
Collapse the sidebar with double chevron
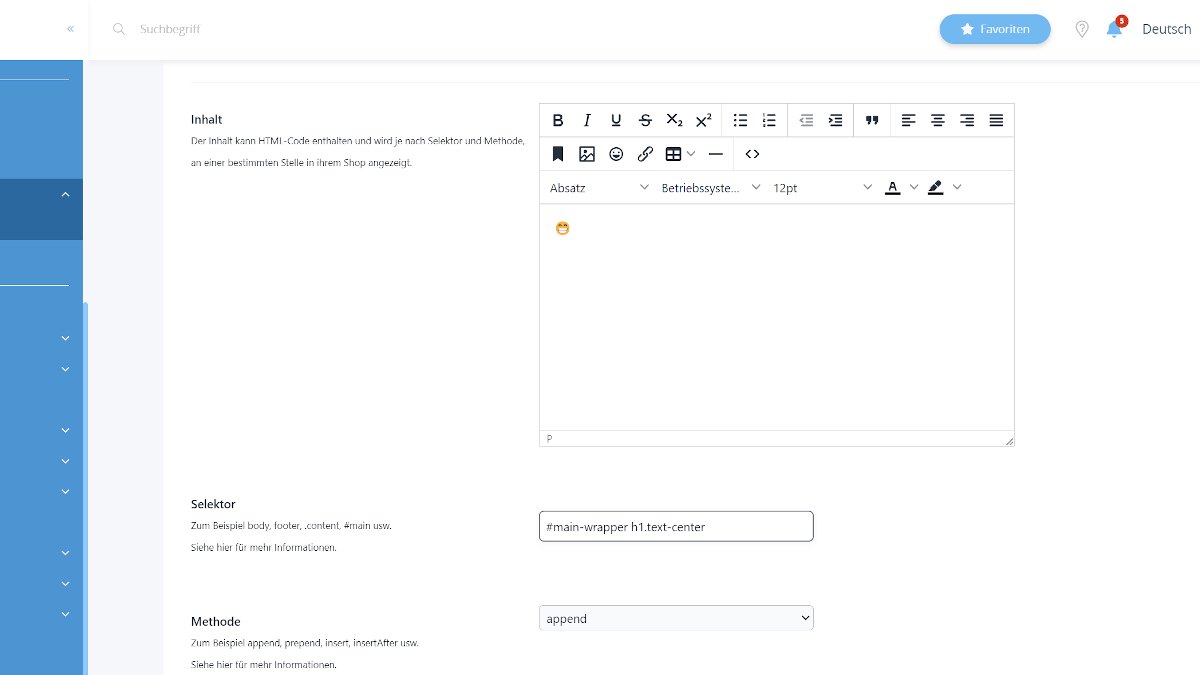coord(70,29)
